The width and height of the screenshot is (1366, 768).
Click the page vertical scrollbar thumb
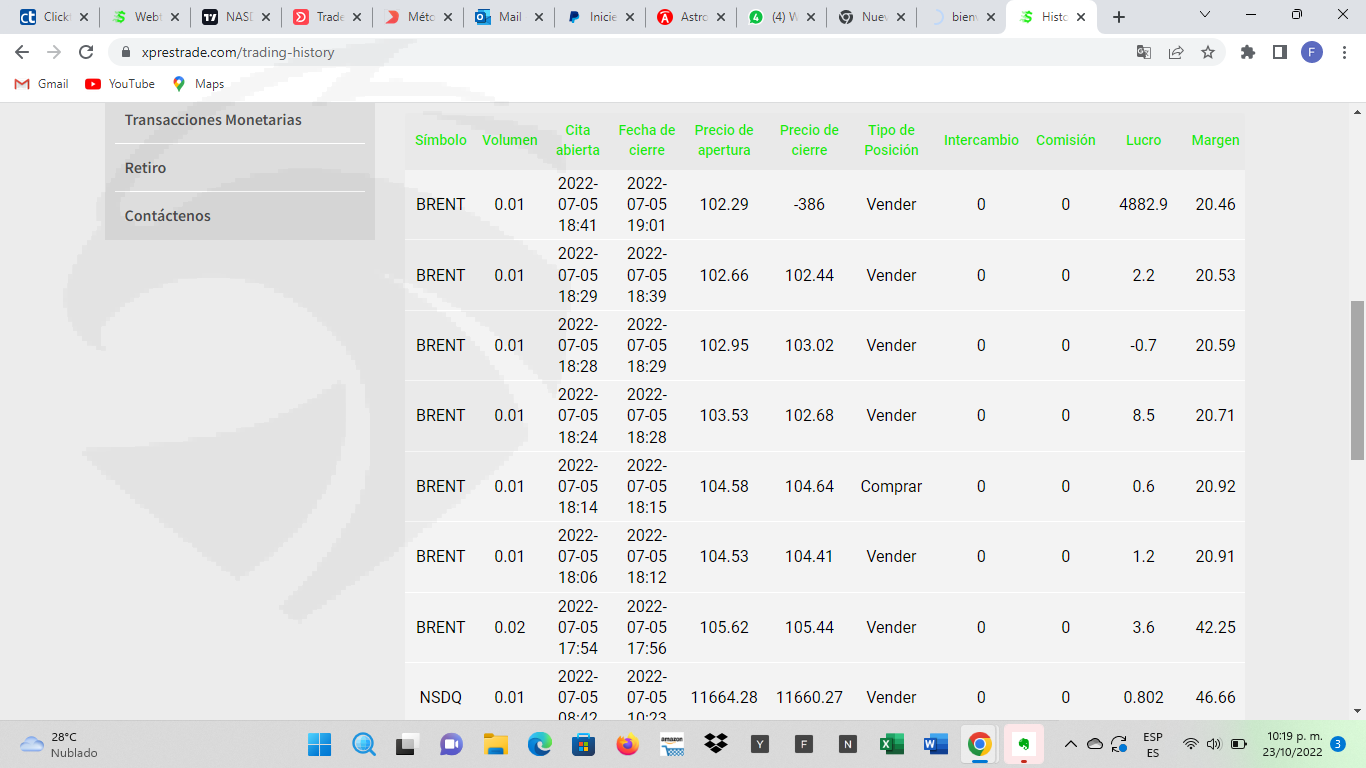[x=1358, y=379]
